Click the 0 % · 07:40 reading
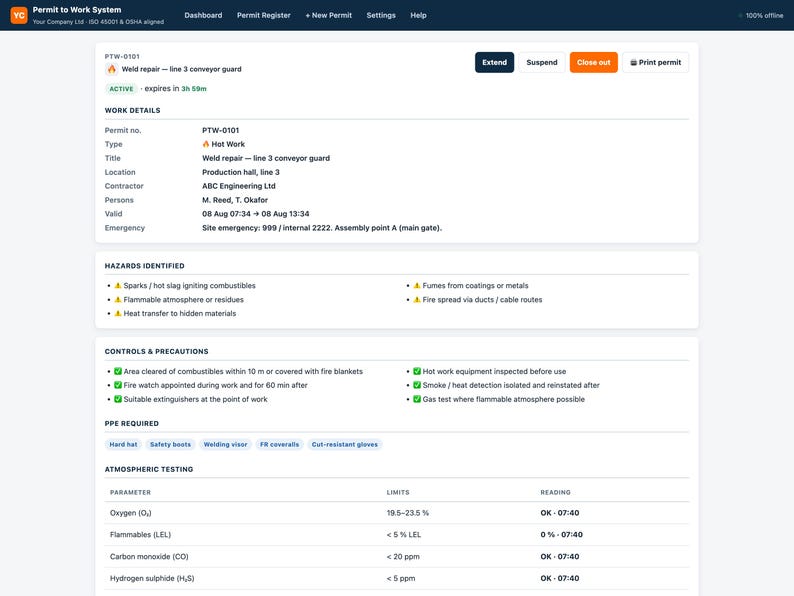The image size is (794, 596). tap(562, 535)
